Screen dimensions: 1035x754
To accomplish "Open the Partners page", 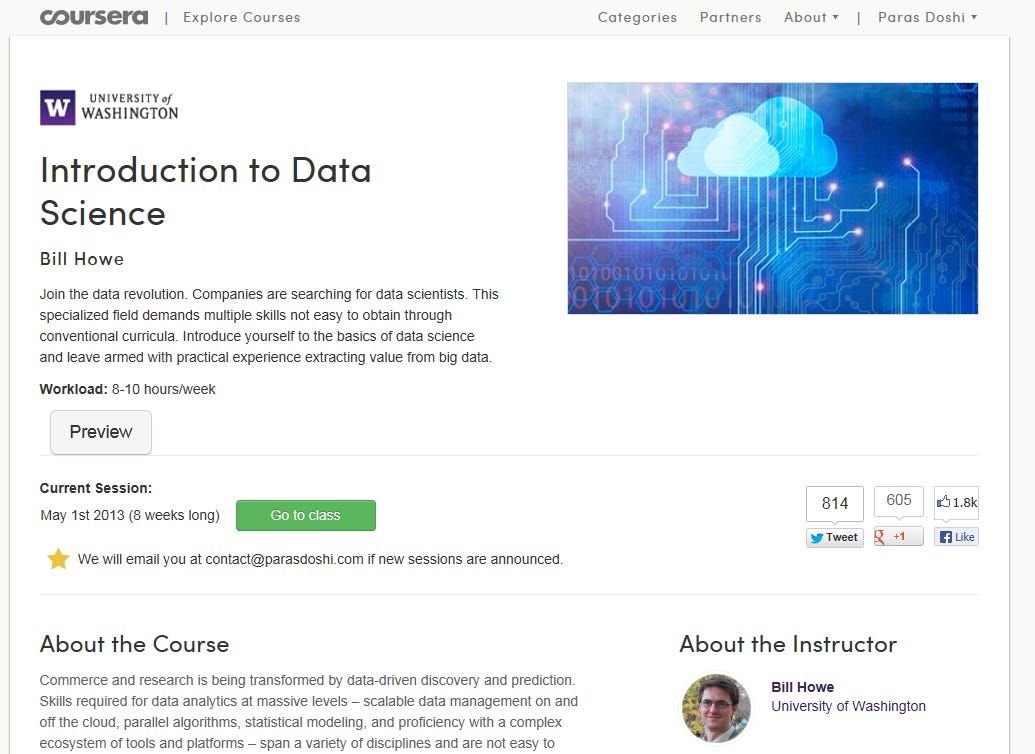I will pyautogui.click(x=731, y=17).
